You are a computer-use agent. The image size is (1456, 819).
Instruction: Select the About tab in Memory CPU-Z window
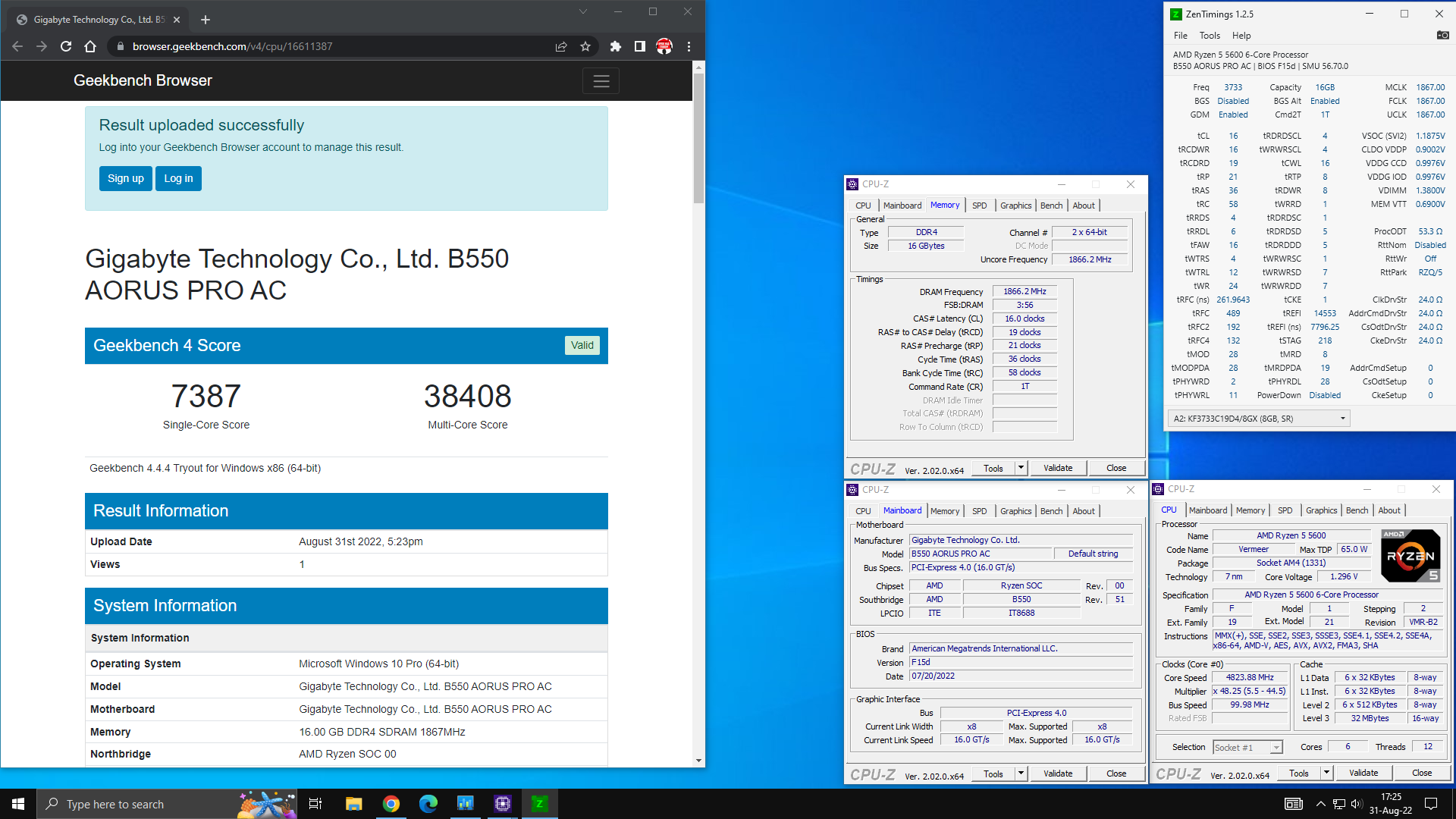click(1084, 206)
